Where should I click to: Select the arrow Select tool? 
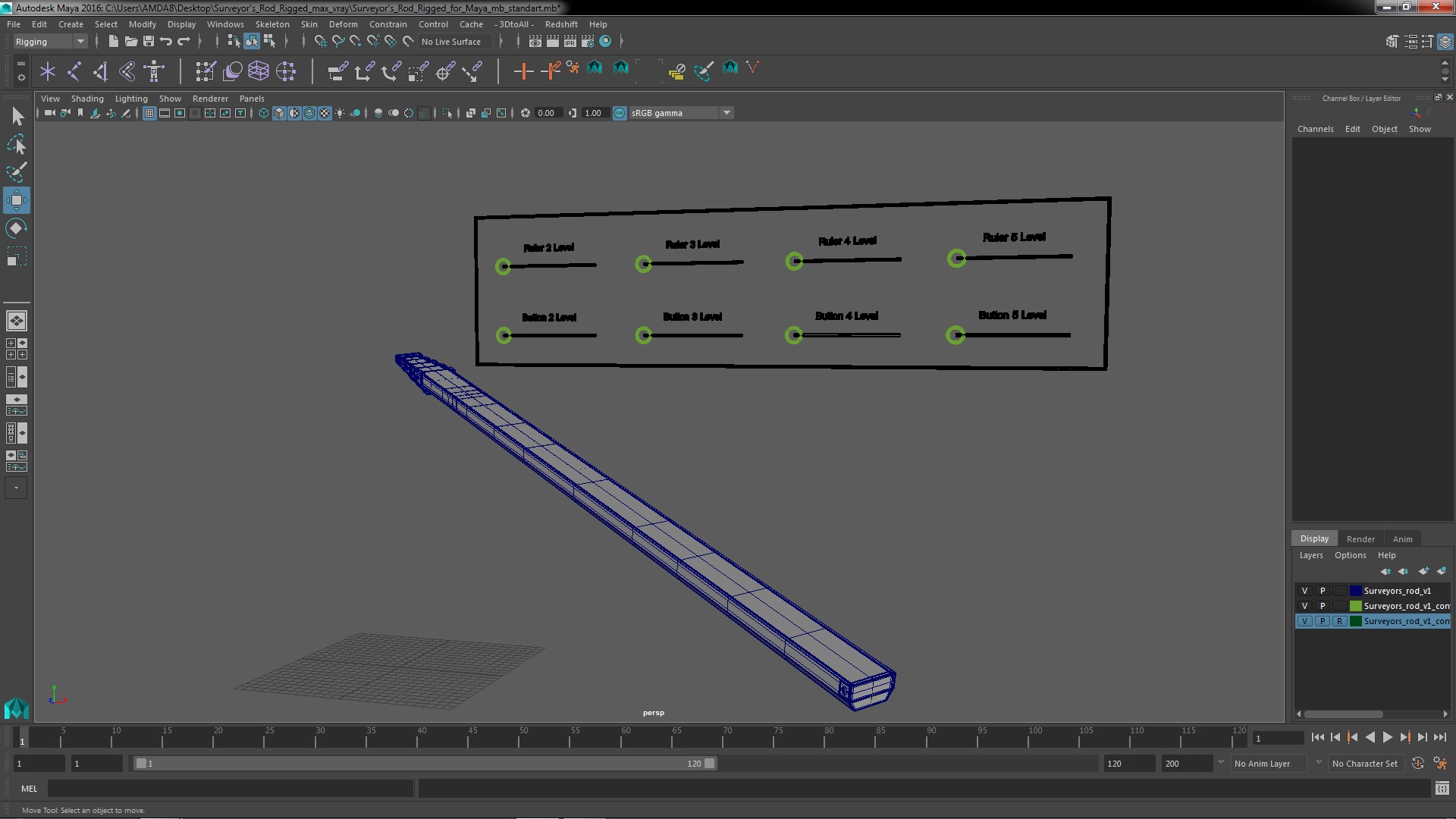[x=17, y=116]
